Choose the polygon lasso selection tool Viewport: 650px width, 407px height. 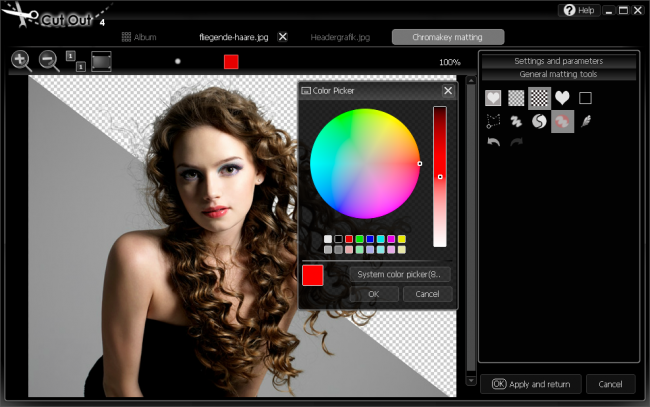493,121
